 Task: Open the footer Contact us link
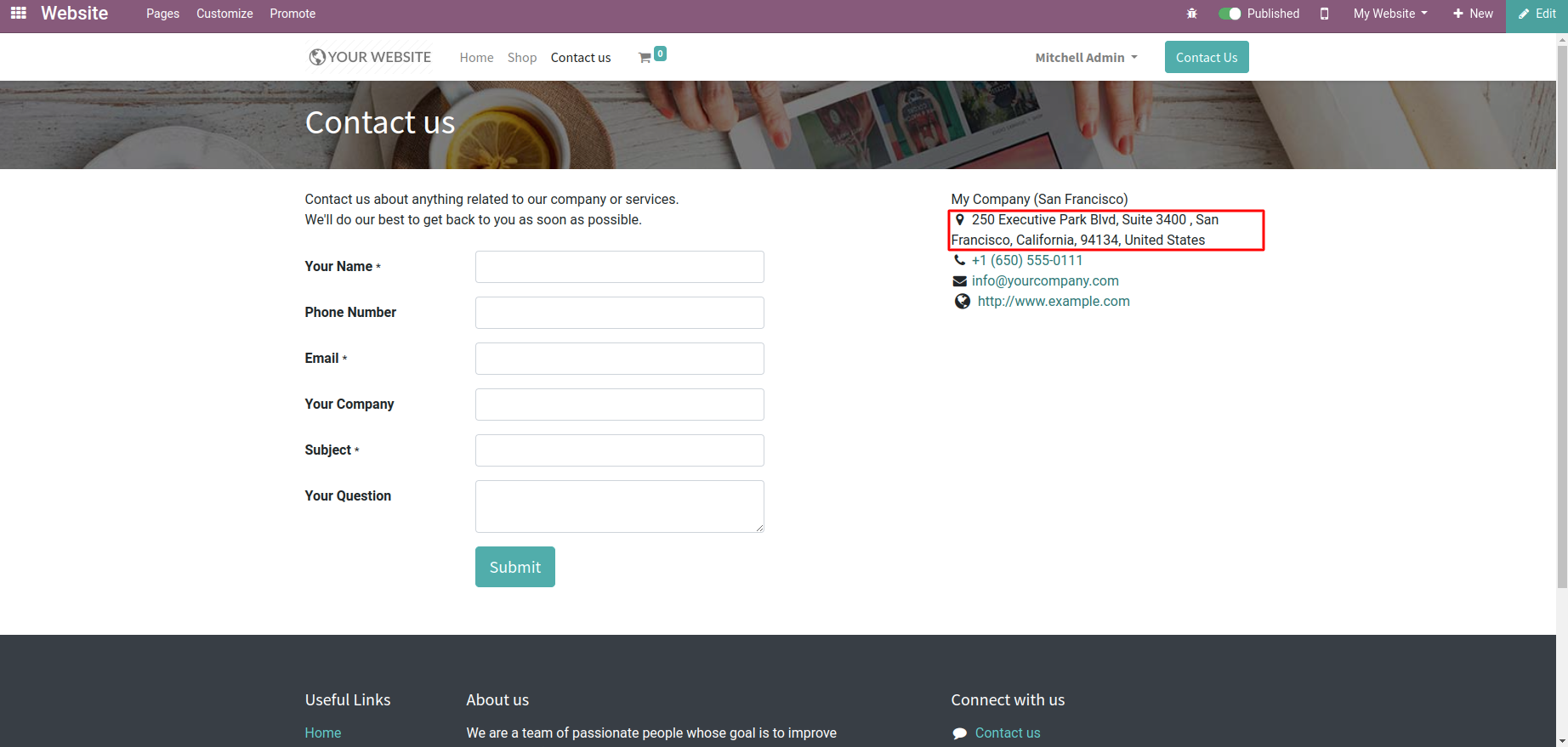pos(1008,733)
